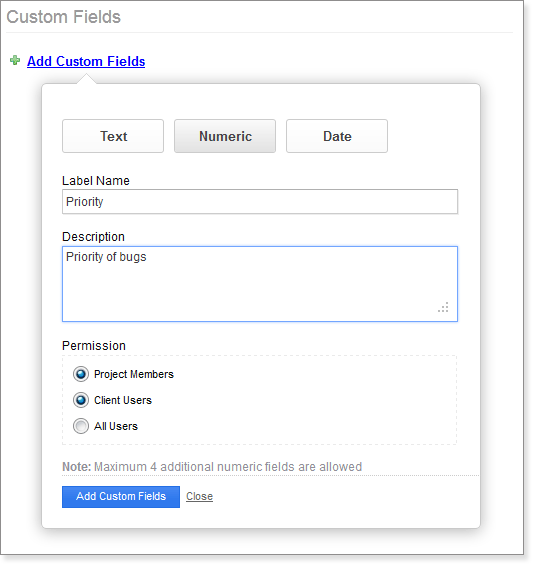Click the Description box resize grip

pos(443,307)
